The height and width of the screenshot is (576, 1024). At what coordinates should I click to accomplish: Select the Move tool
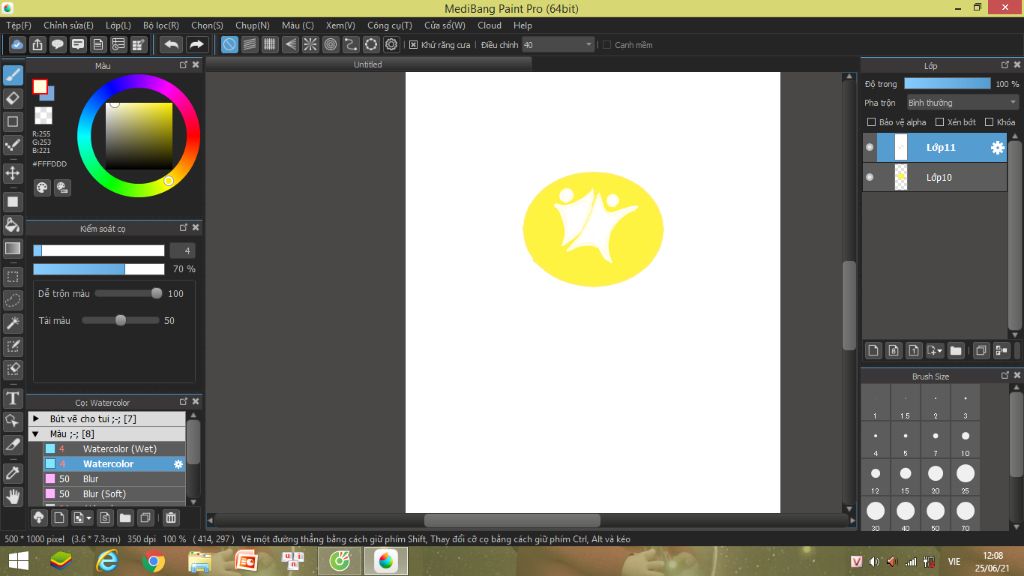pos(13,173)
